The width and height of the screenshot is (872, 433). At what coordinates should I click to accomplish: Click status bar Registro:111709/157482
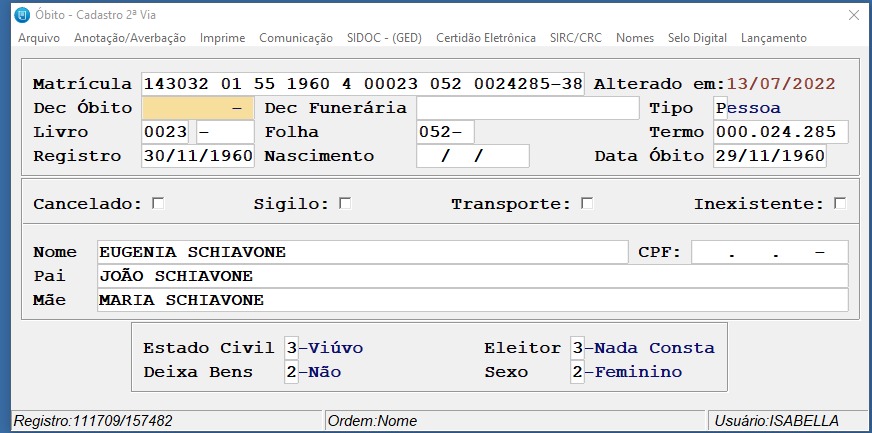167,421
